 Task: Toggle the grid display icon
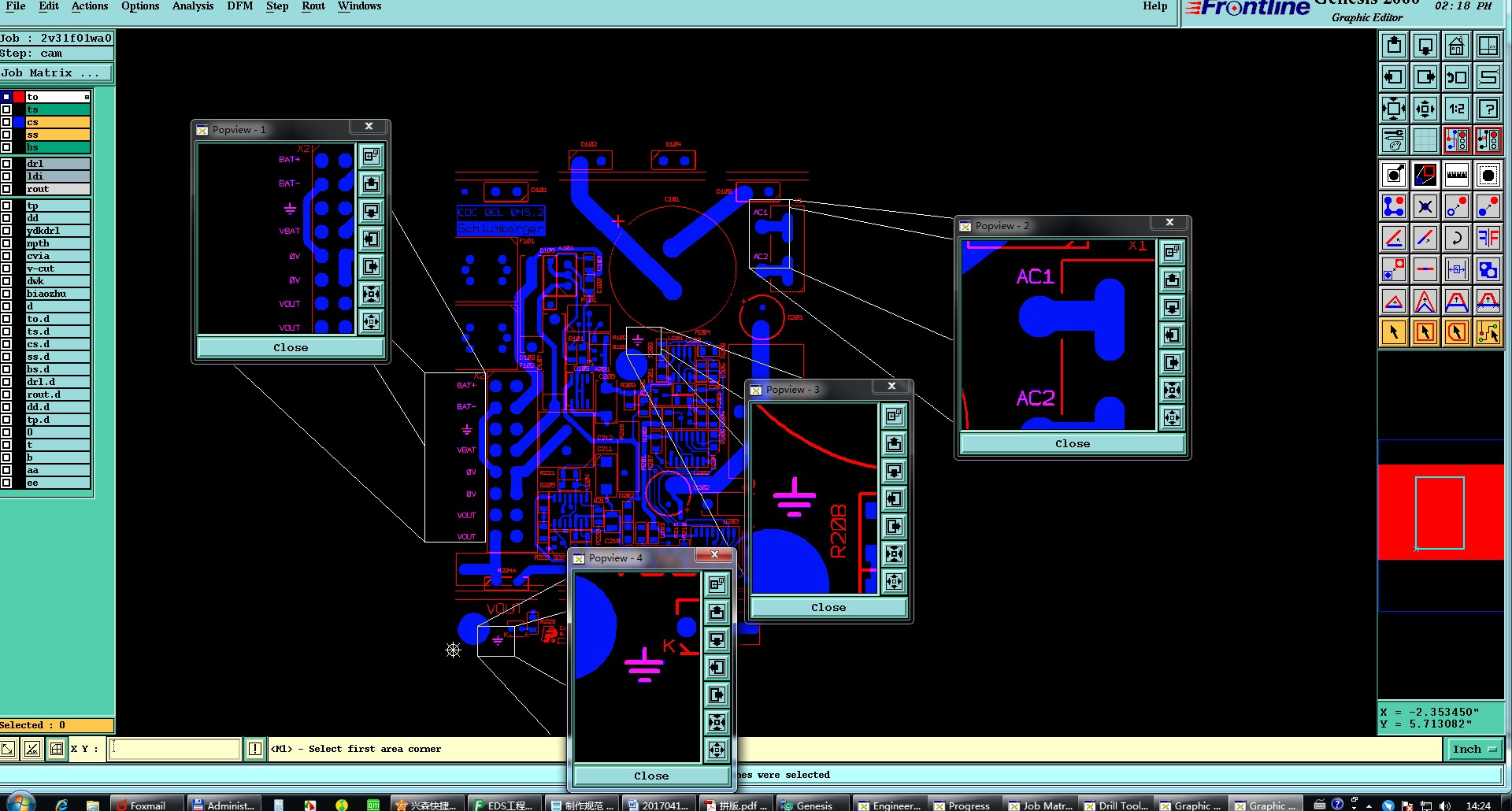point(1425,140)
